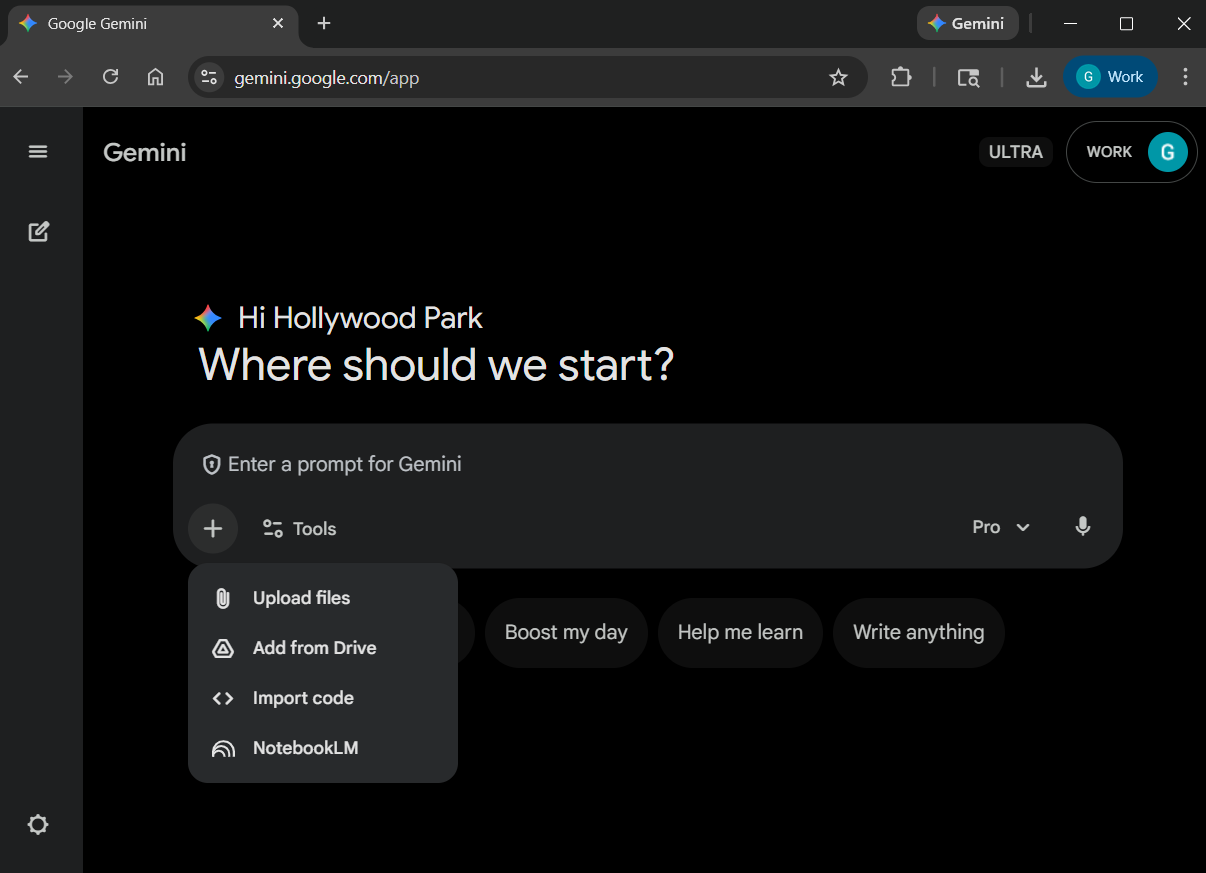Open the Extensions puzzle icon
This screenshot has width=1206, height=873.
[x=901, y=77]
